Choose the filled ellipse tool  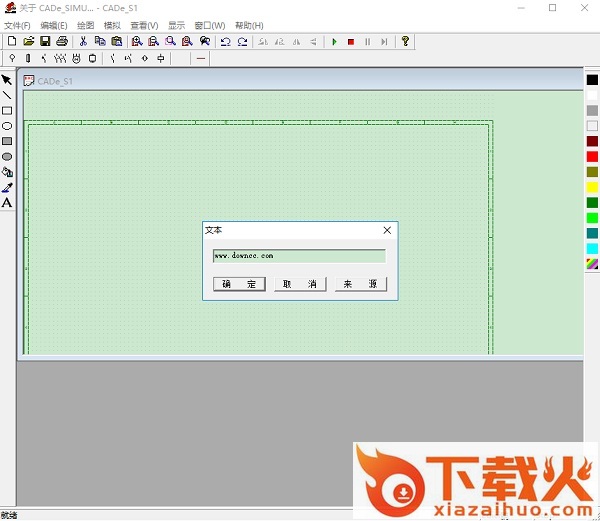coord(7,156)
